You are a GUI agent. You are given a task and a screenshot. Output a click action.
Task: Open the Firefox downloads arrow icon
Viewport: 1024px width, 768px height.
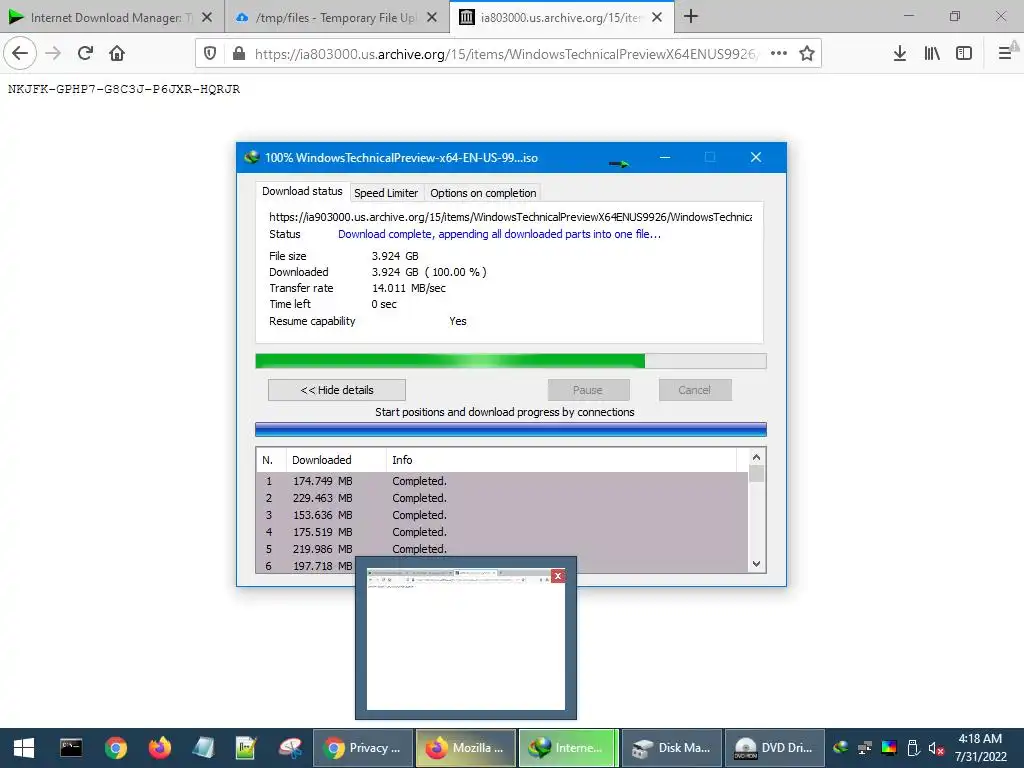coord(899,54)
